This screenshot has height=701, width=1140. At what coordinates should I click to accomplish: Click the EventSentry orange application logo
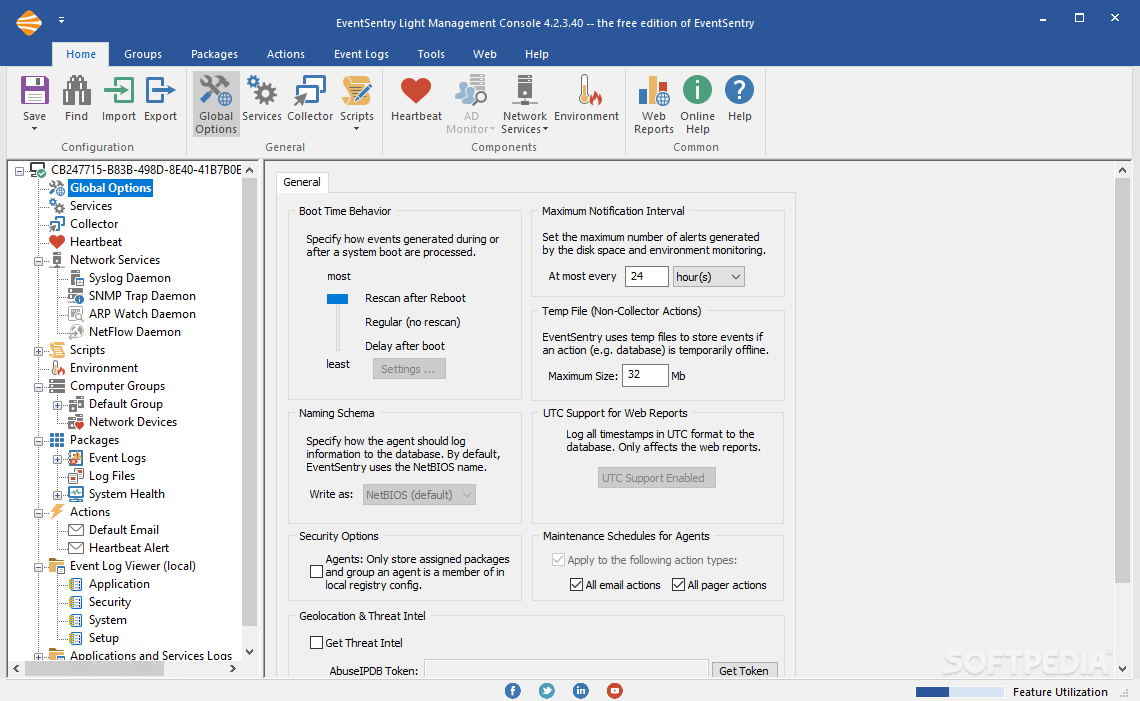[x=29, y=22]
